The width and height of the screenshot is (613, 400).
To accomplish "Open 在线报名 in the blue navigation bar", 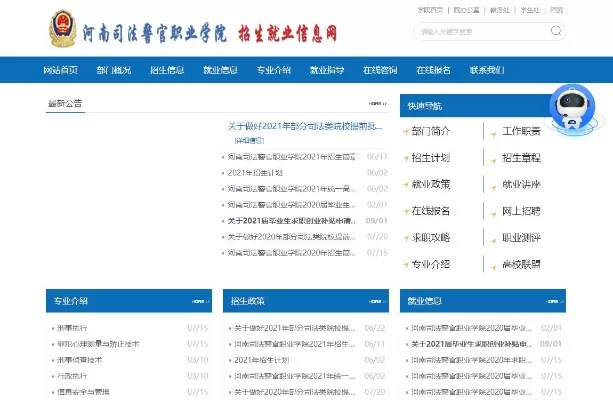I will [433, 70].
